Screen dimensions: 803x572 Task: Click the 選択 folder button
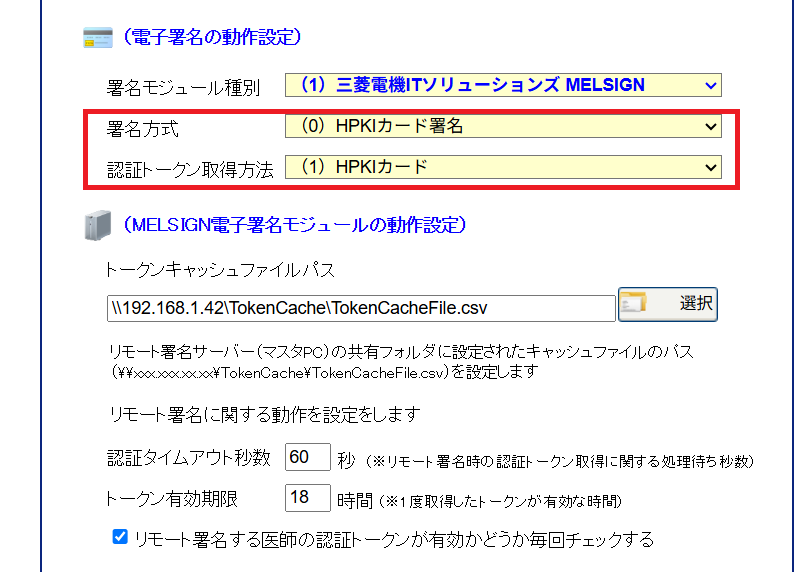(x=668, y=304)
